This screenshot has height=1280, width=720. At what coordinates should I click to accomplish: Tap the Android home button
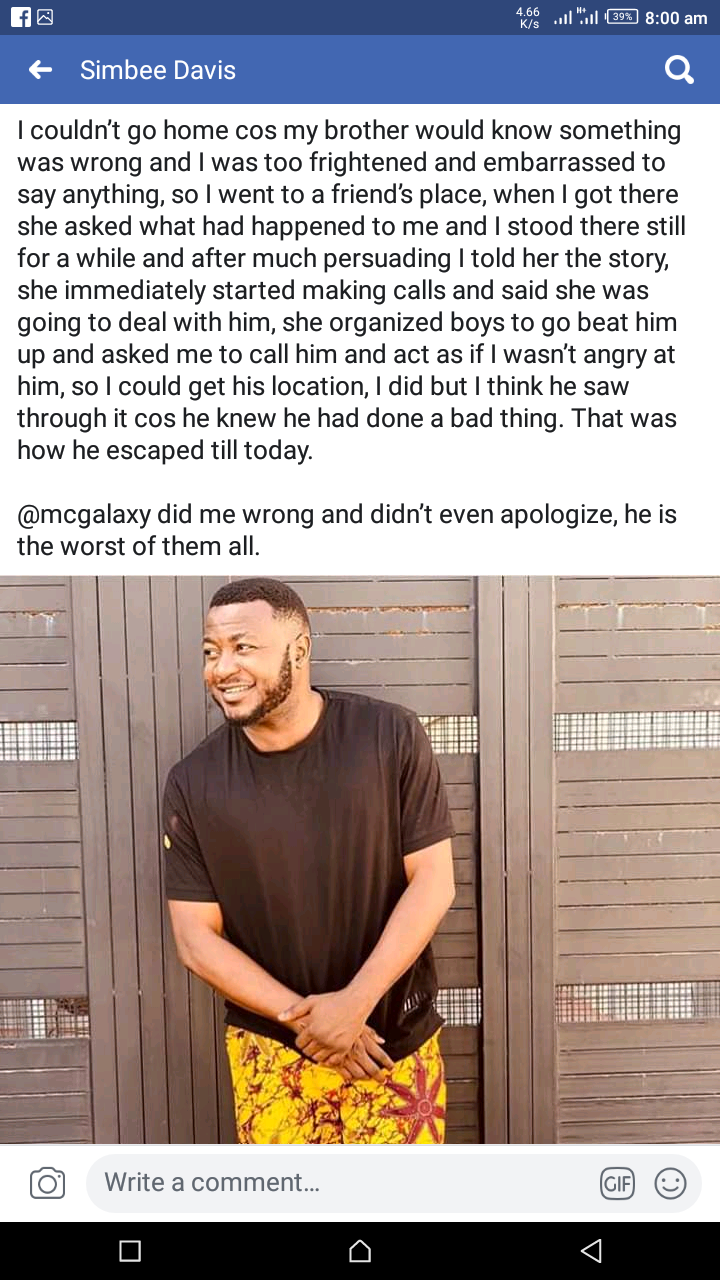point(360,1250)
